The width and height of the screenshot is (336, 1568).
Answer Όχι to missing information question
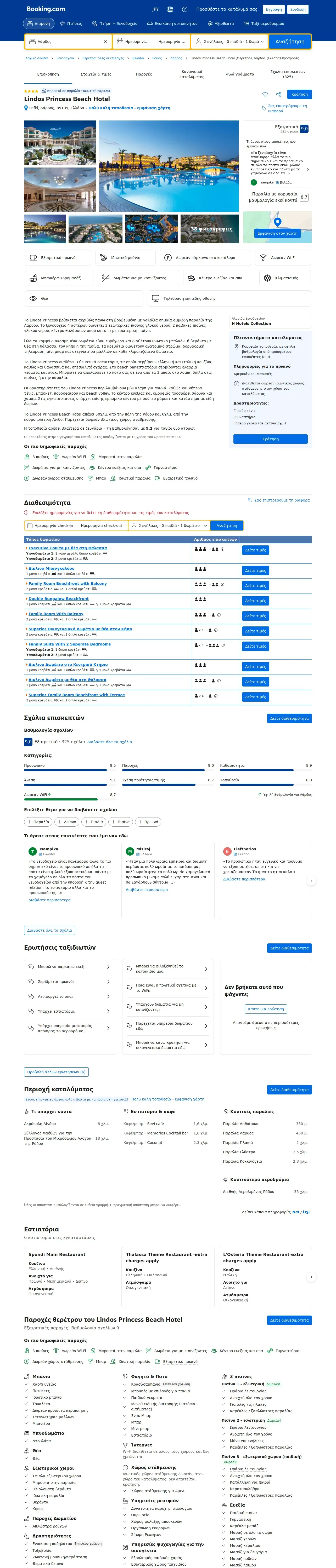pyautogui.click(x=306, y=1212)
